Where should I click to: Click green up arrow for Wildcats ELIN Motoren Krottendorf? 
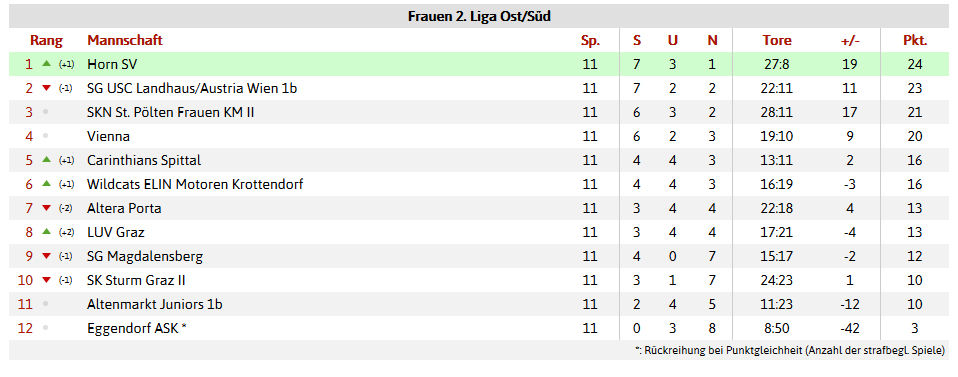[x=46, y=184]
